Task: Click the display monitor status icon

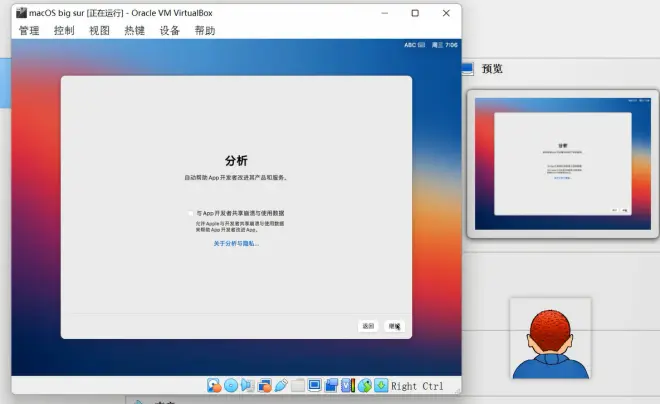Action: coord(314,385)
